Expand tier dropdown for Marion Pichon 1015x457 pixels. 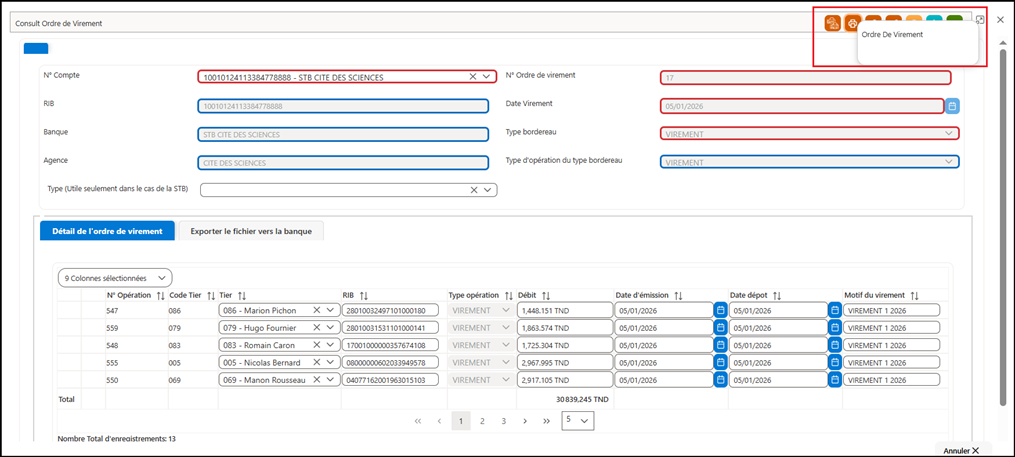coord(330,310)
